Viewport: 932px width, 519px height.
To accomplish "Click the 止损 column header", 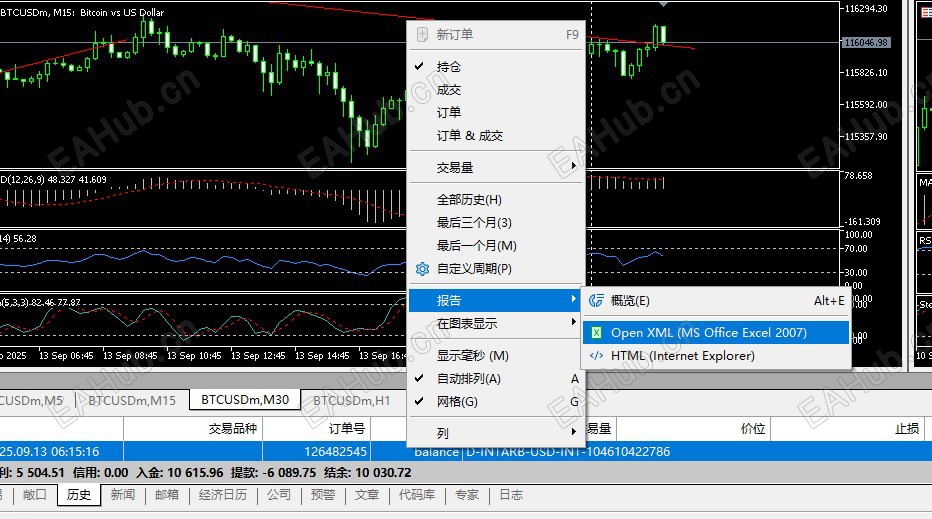I will tap(848, 429).
